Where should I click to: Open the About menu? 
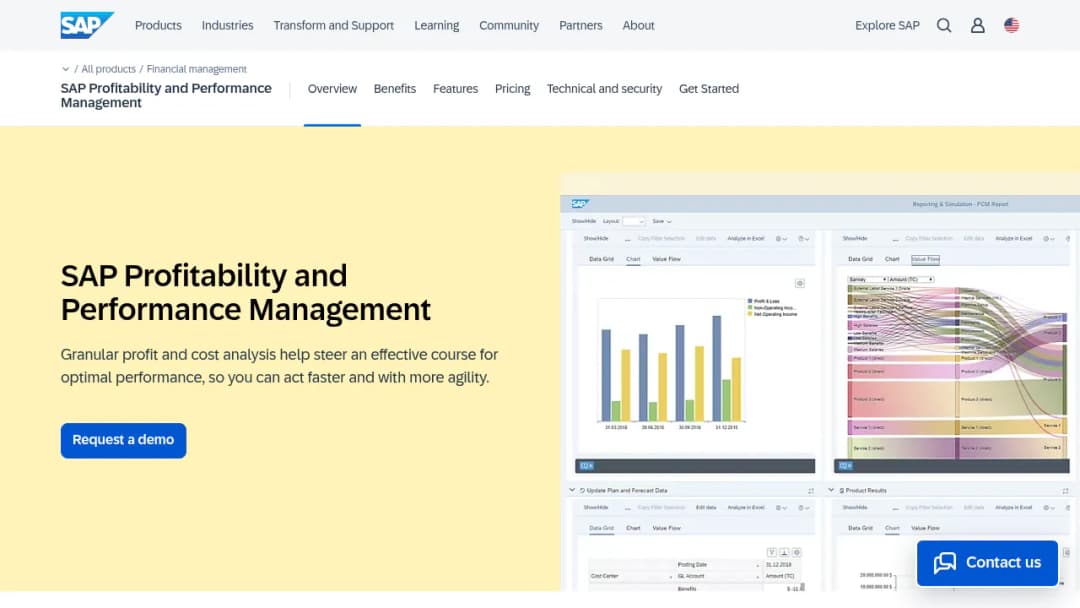click(638, 25)
